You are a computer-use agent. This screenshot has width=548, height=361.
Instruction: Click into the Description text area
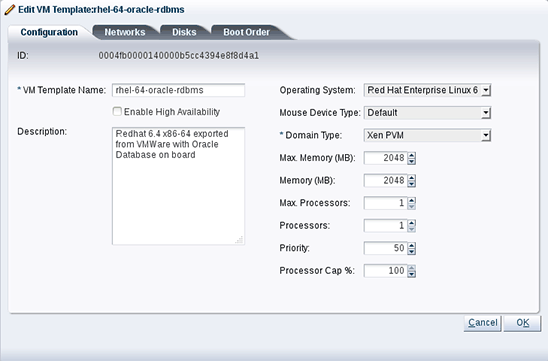coord(178,186)
